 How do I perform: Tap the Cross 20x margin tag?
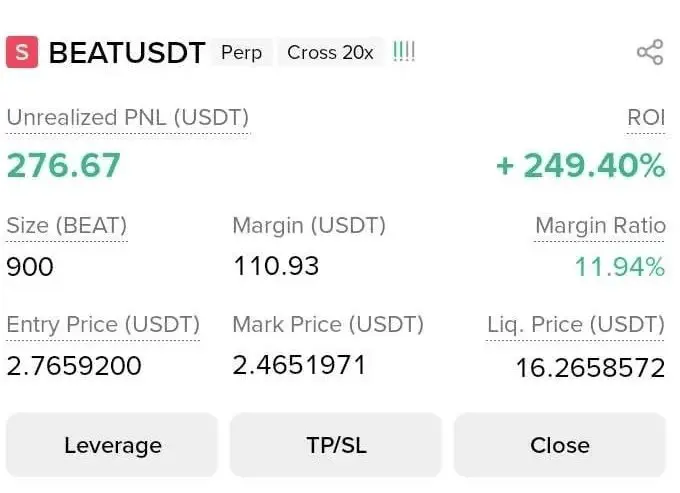tap(330, 52)
